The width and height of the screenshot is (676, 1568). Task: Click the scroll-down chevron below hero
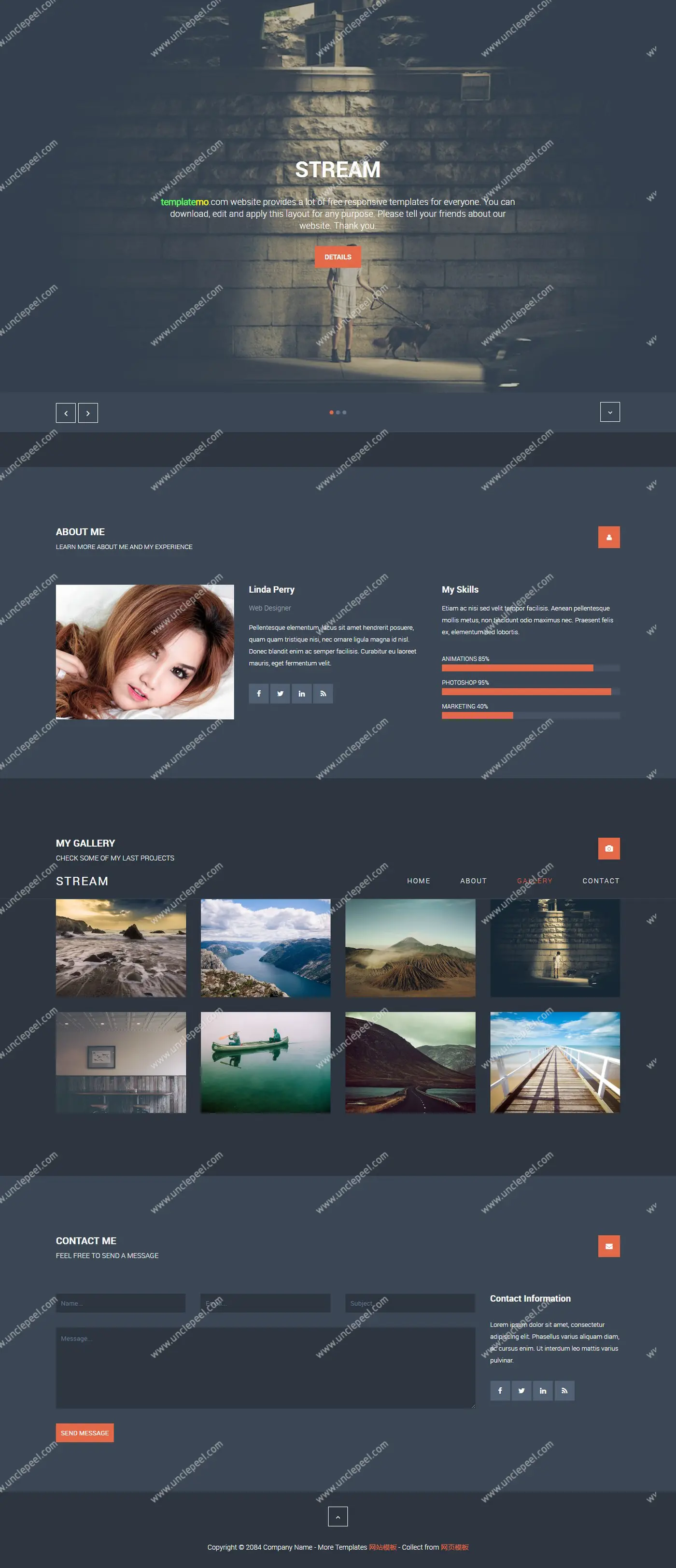click(610, 412)
